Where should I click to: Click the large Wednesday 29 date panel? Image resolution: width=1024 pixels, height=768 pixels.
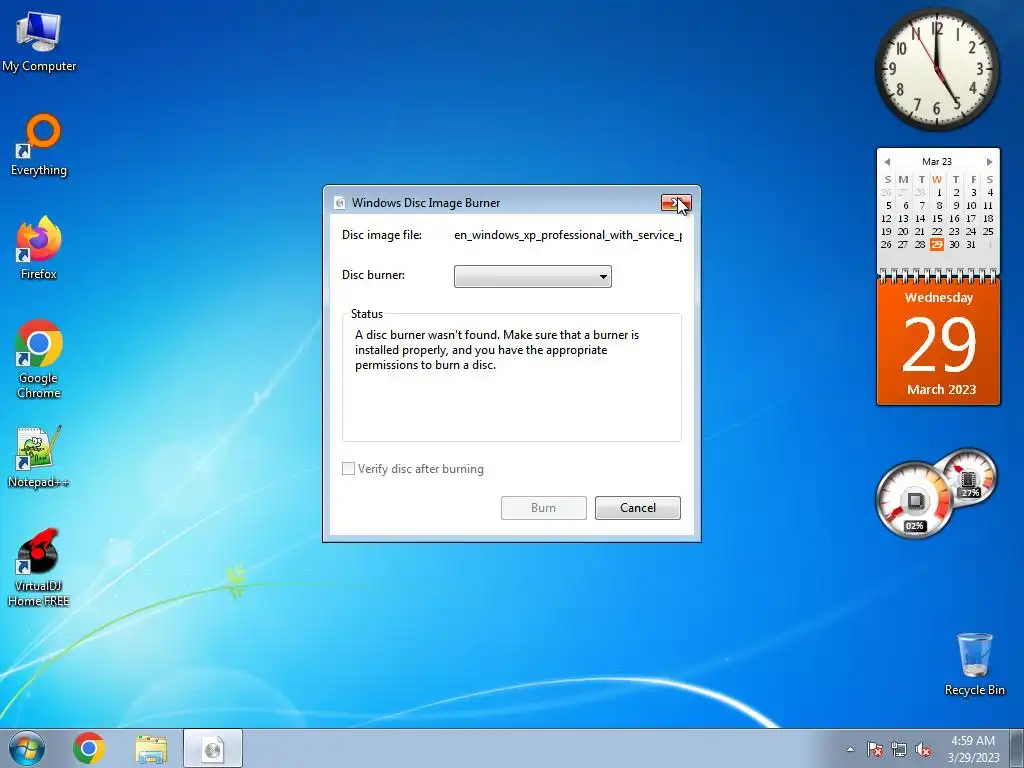(x=938, y=342)
